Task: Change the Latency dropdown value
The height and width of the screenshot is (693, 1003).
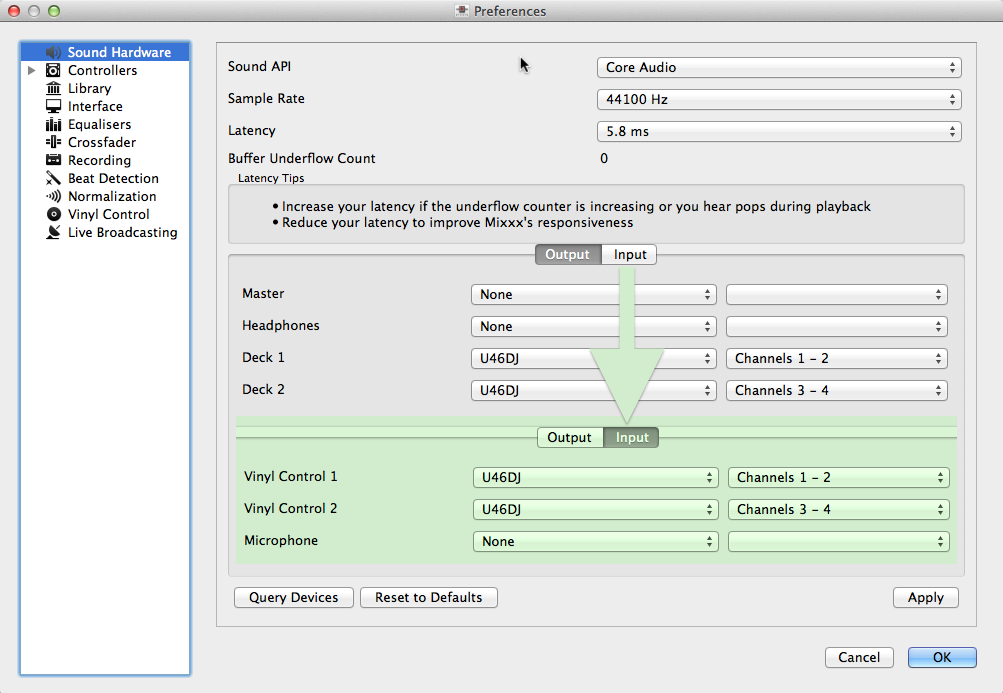Action: tap(779, 132)
